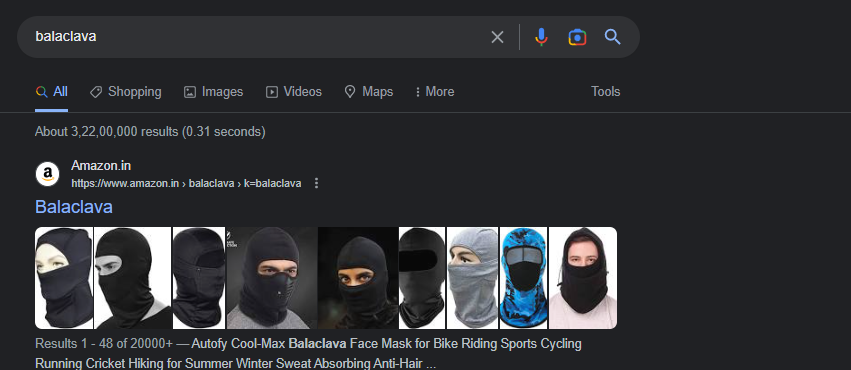Open the thumbnail of the man with vented mask
The image size is (851, 370).
(x=272, y=278)
